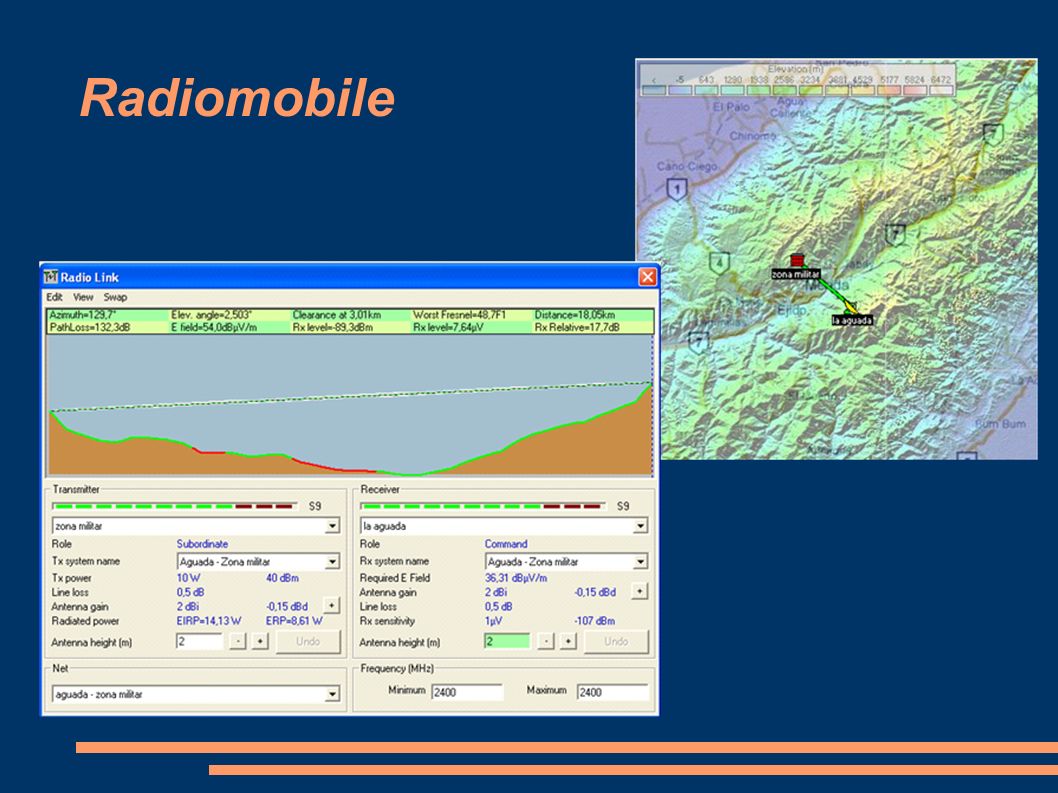Click the zona militar marker on the map
This screenshot has width=1058, height=793.
(x=797, y=261)
